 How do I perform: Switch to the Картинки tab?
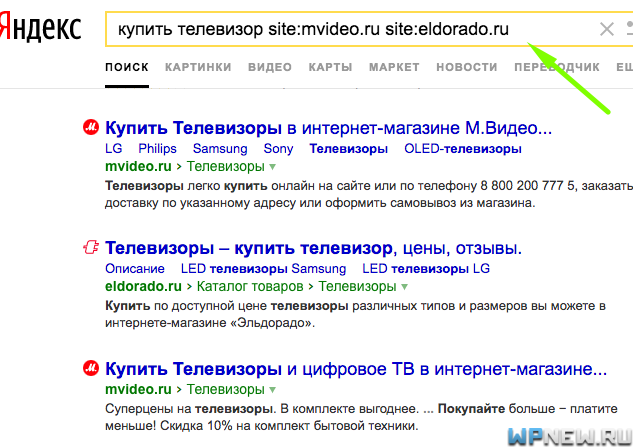point(198,67)
